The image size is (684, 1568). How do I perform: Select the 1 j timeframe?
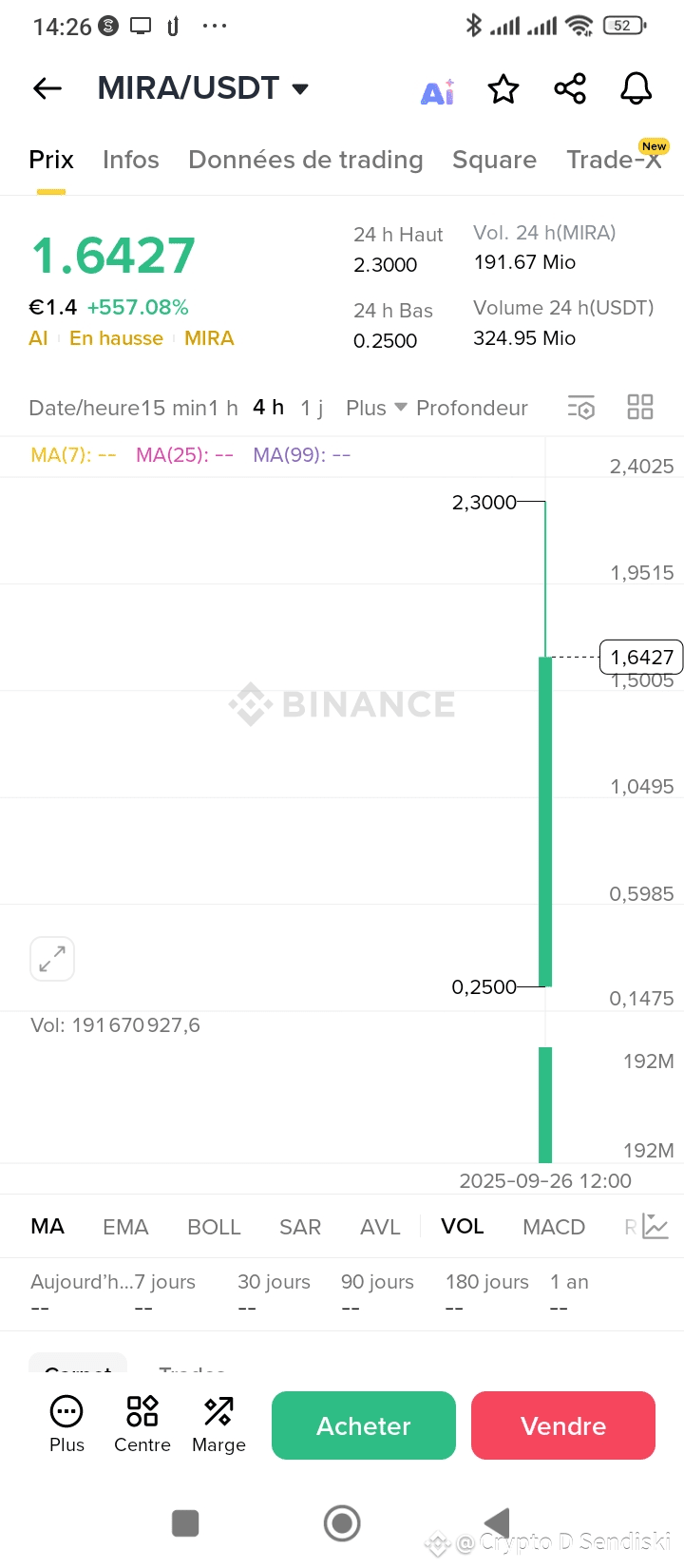coord(312,408)
